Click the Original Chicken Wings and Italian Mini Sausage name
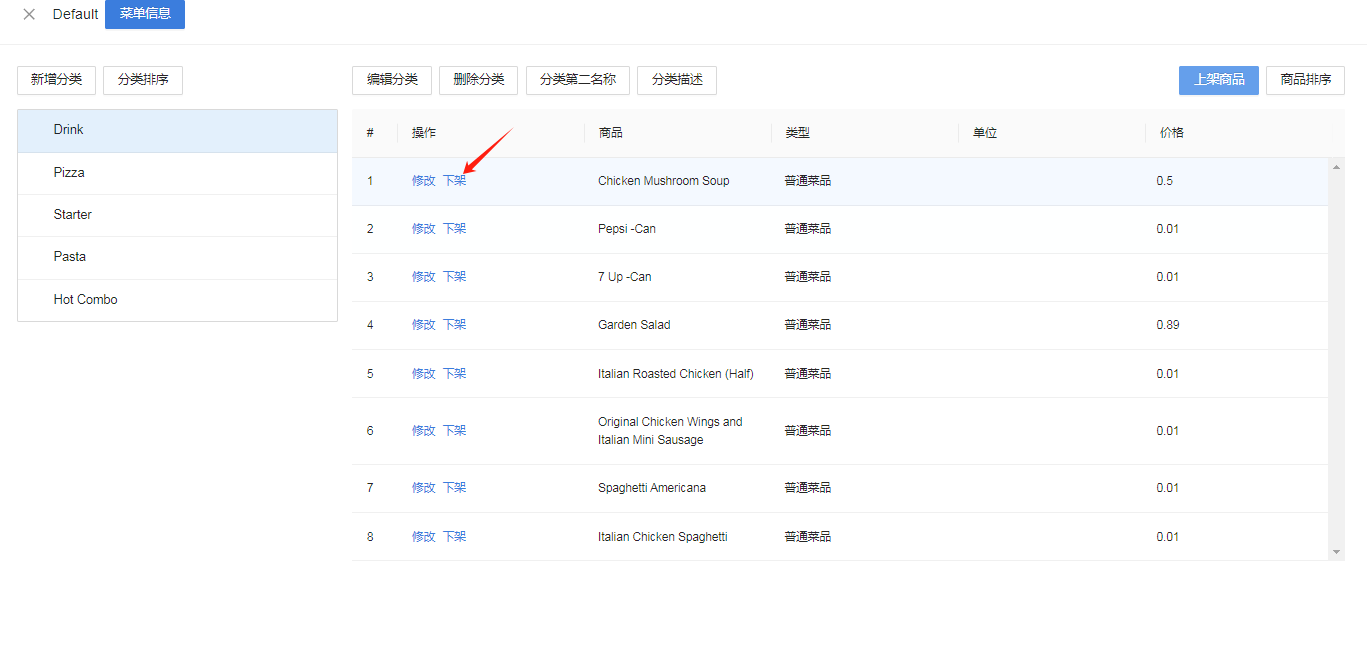1367x645 pixels. tap(670, 431)
